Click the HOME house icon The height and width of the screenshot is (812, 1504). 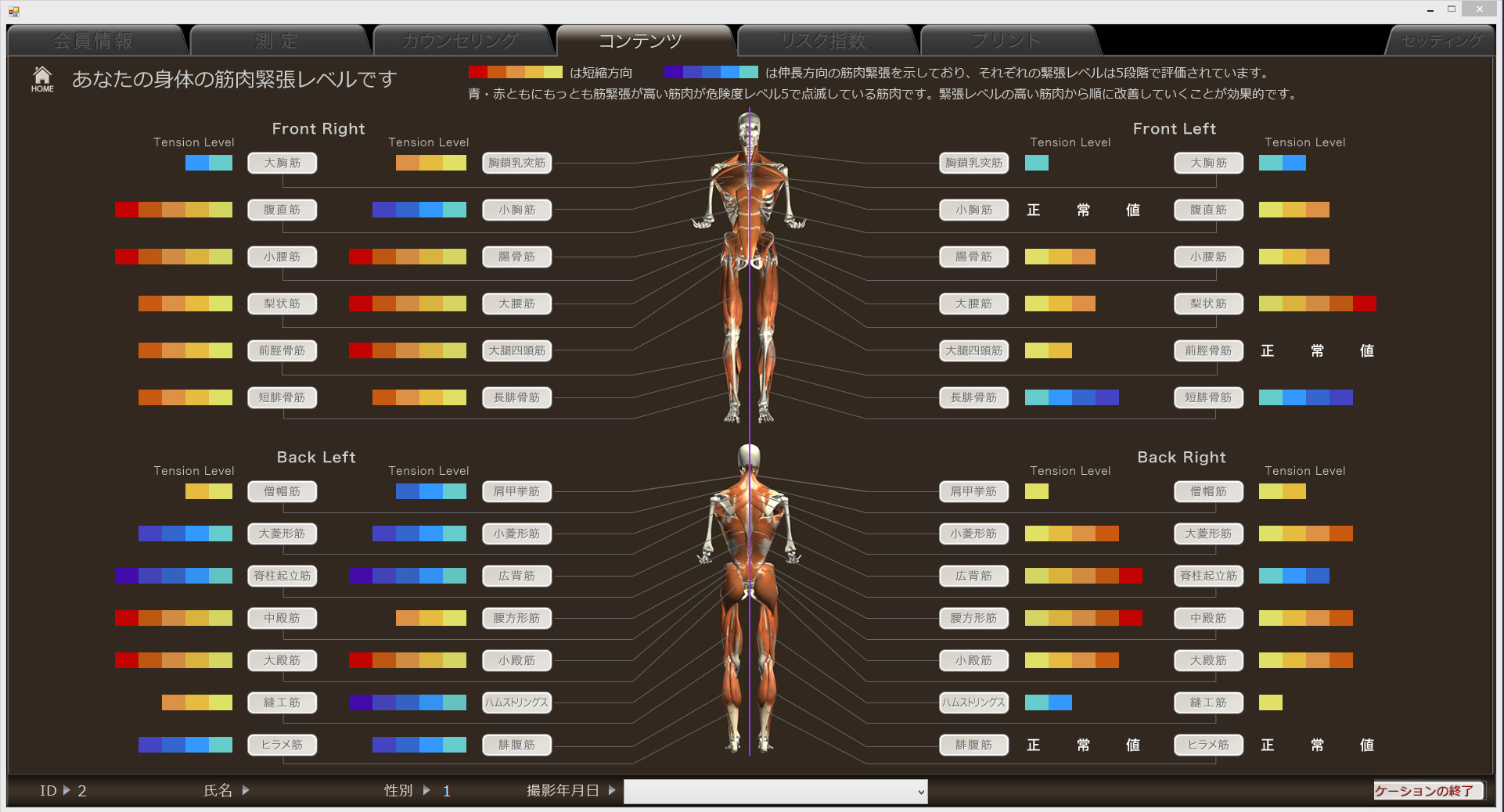[42, 78]
